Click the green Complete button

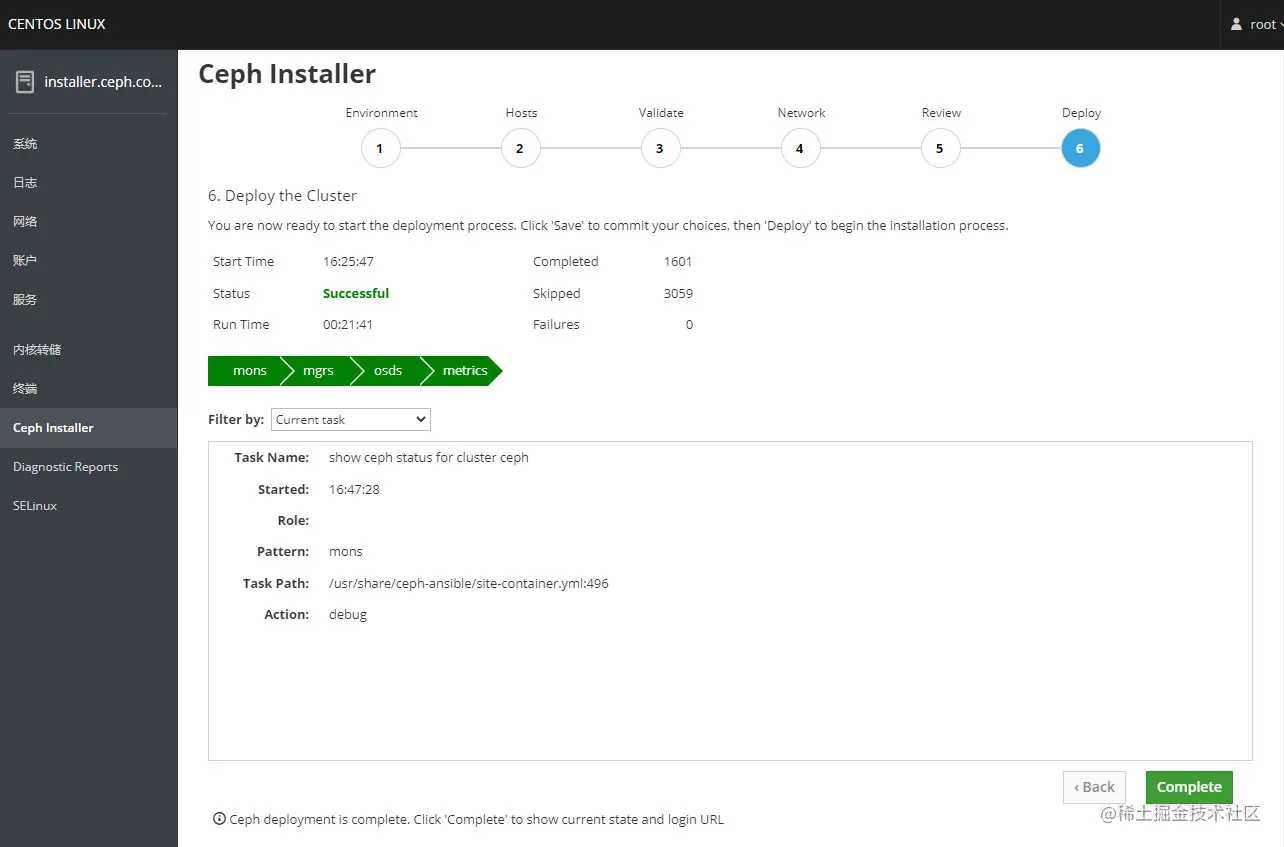click(x=1189, y=787)
